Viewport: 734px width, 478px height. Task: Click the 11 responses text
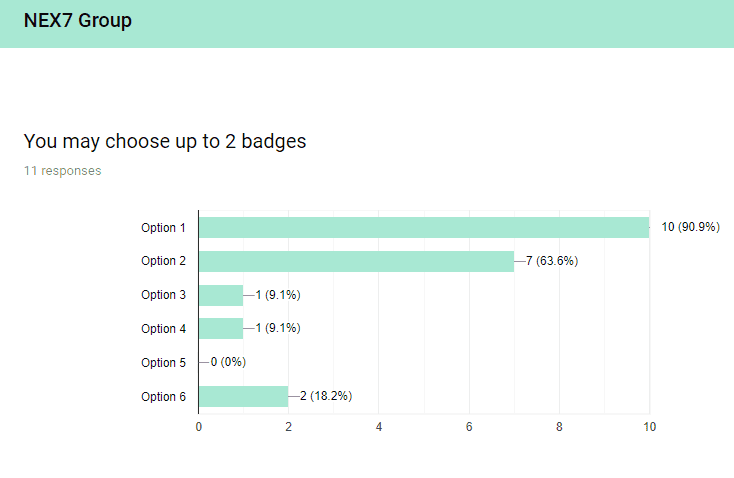pos(63,171)
